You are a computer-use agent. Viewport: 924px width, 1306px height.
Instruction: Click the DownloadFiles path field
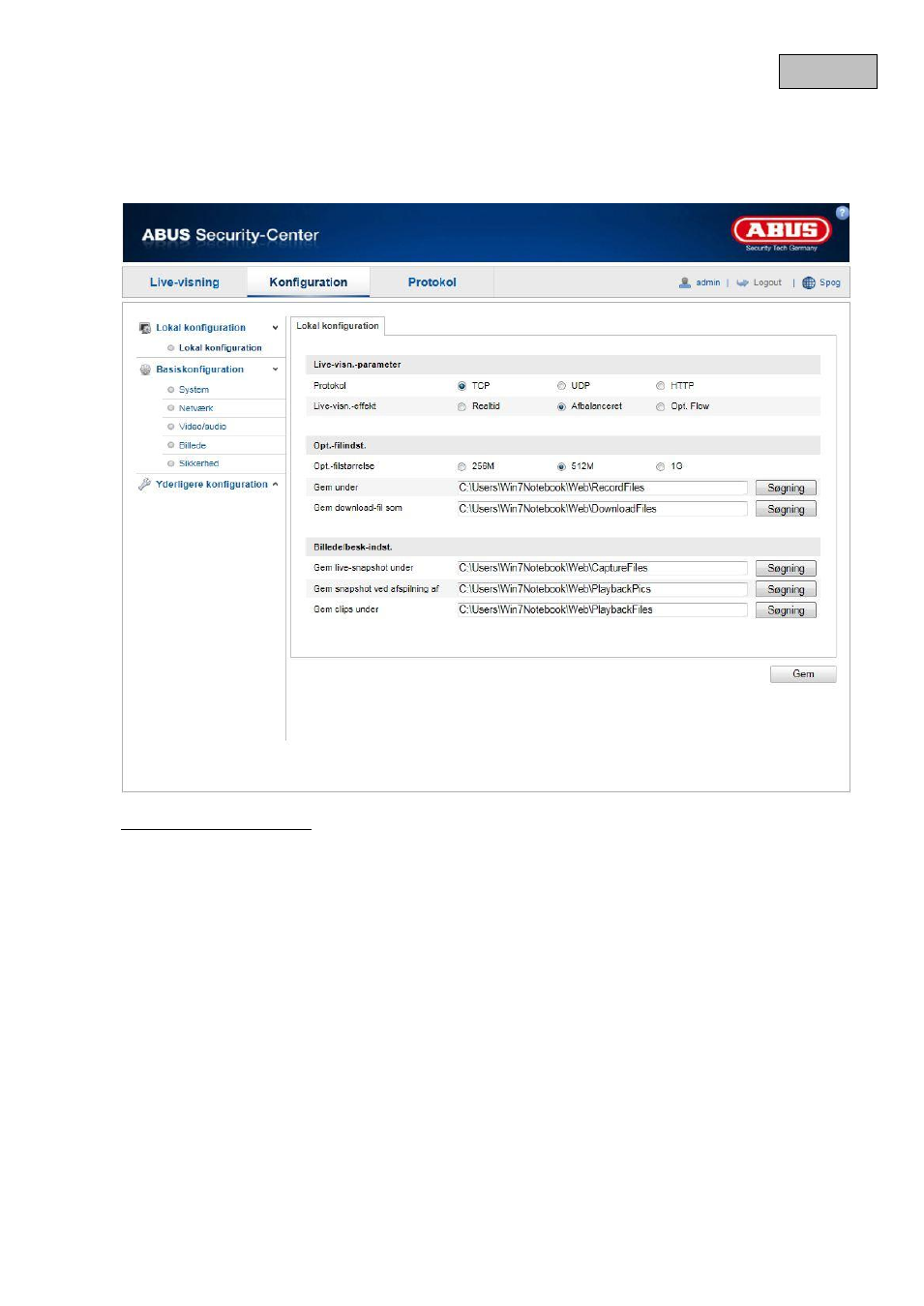point(602,509)
